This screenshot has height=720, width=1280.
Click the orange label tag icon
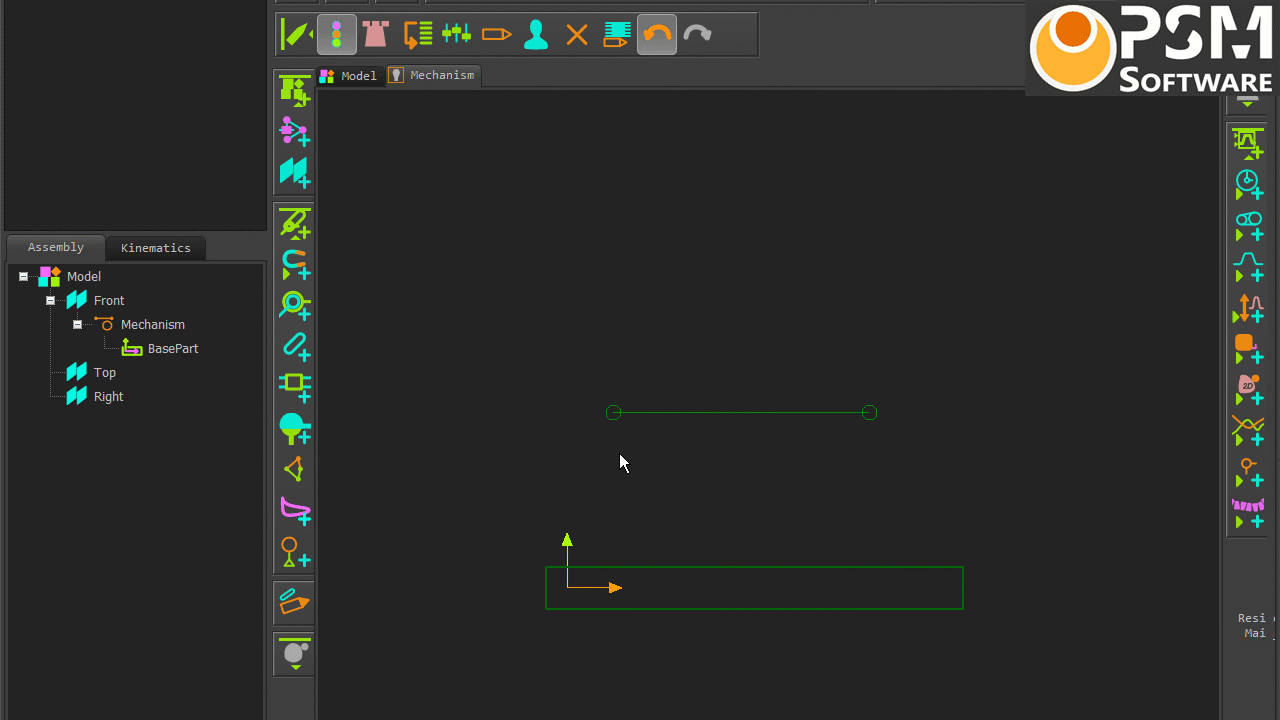click(x=496, y=35)
